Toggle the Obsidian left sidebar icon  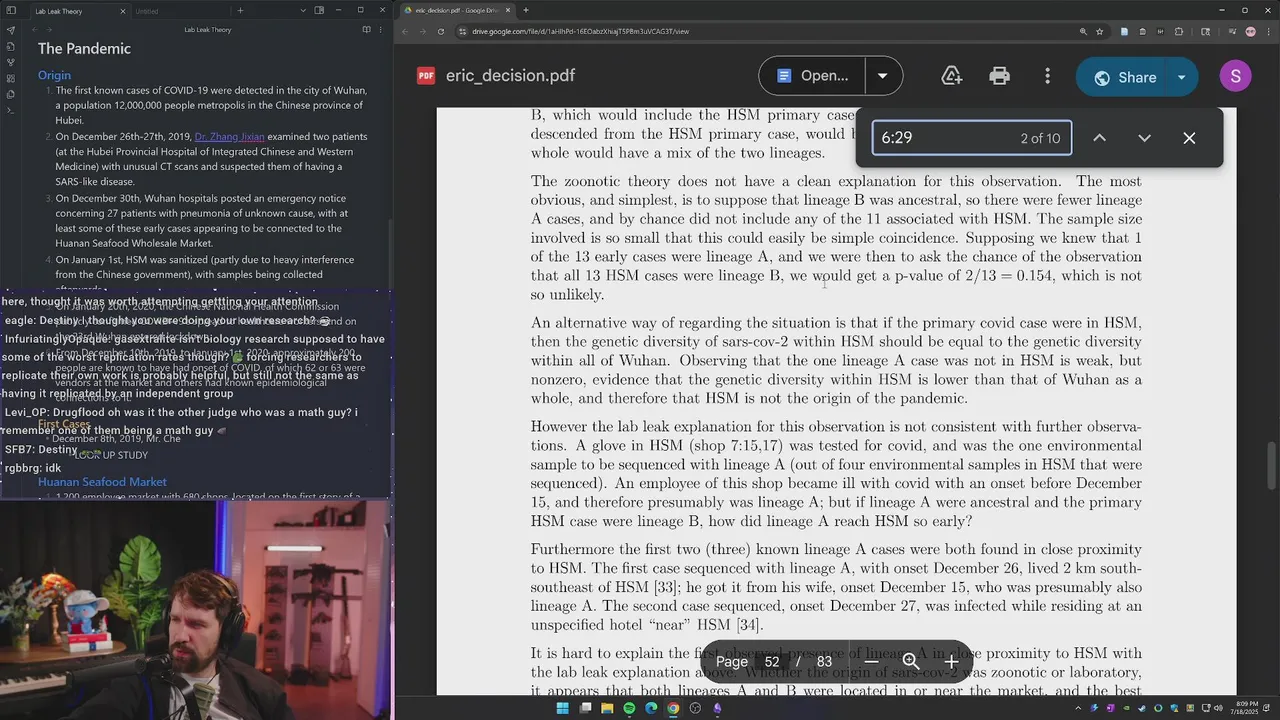pyautogui.click(x=11, y=11)
